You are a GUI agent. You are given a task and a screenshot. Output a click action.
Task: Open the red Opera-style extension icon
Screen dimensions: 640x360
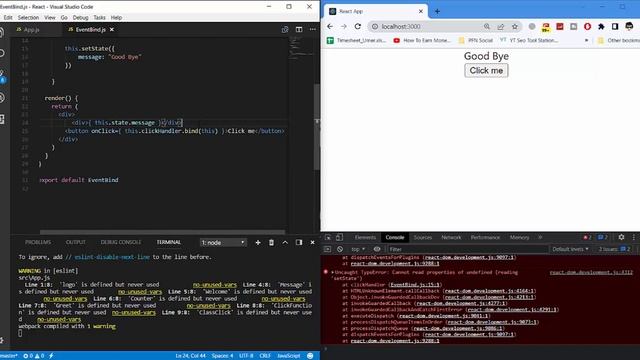click(587, 27)
